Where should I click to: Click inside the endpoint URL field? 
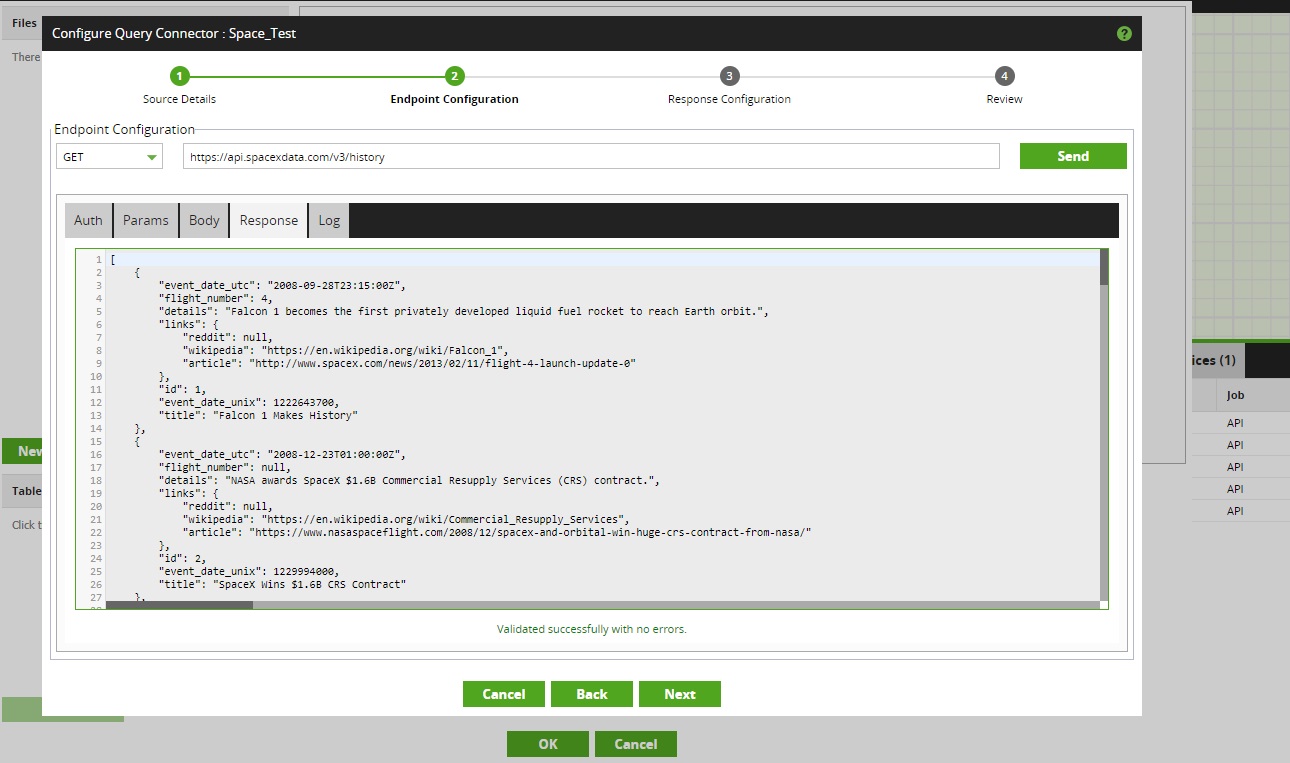pyautogui.click(x=590, y=156)
